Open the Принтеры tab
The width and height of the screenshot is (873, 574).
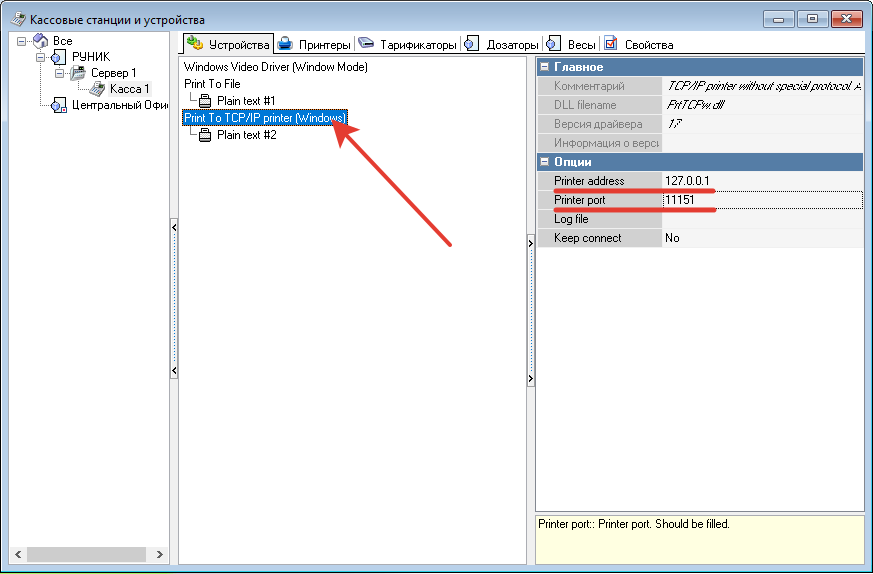pos(315,44)
